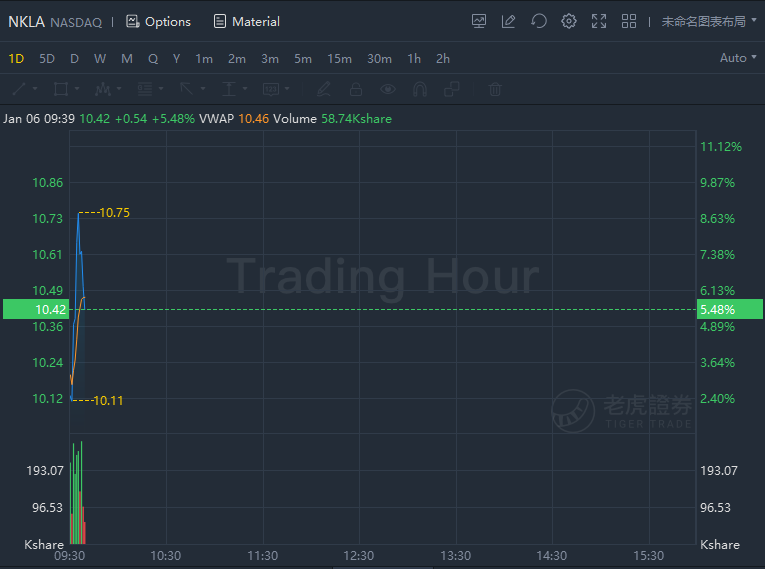Click the VWAP value 10.46
Viewport: 765px width, 569px height.
click(254, 119)
